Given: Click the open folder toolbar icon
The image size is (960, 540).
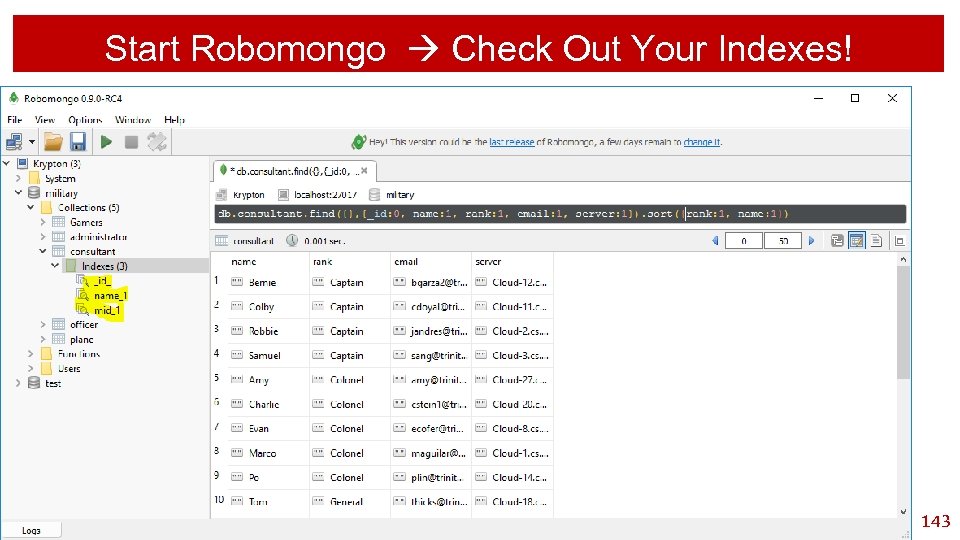Looking at the screenshot, I should tap(53, 142).
